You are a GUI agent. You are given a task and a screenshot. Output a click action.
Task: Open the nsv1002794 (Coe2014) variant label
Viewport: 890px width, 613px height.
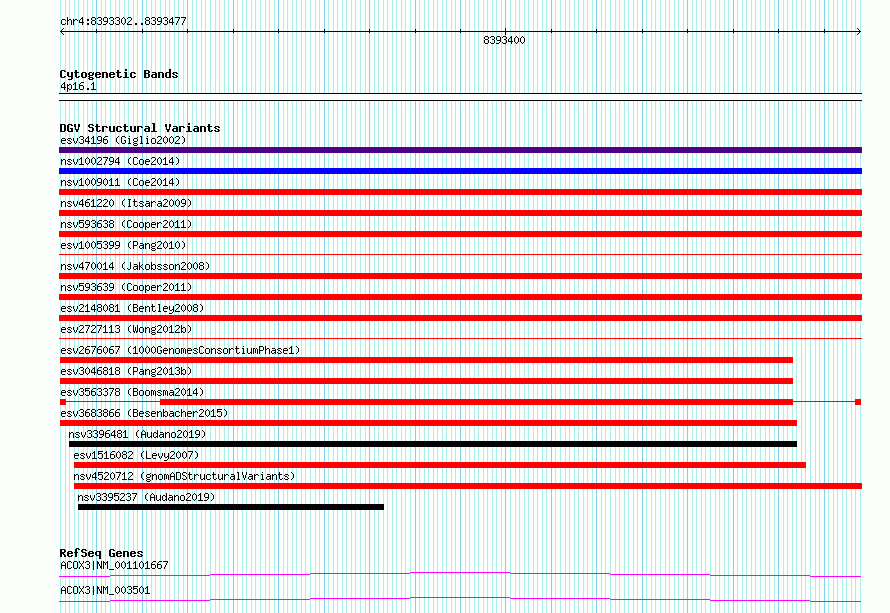coord(120,161)
